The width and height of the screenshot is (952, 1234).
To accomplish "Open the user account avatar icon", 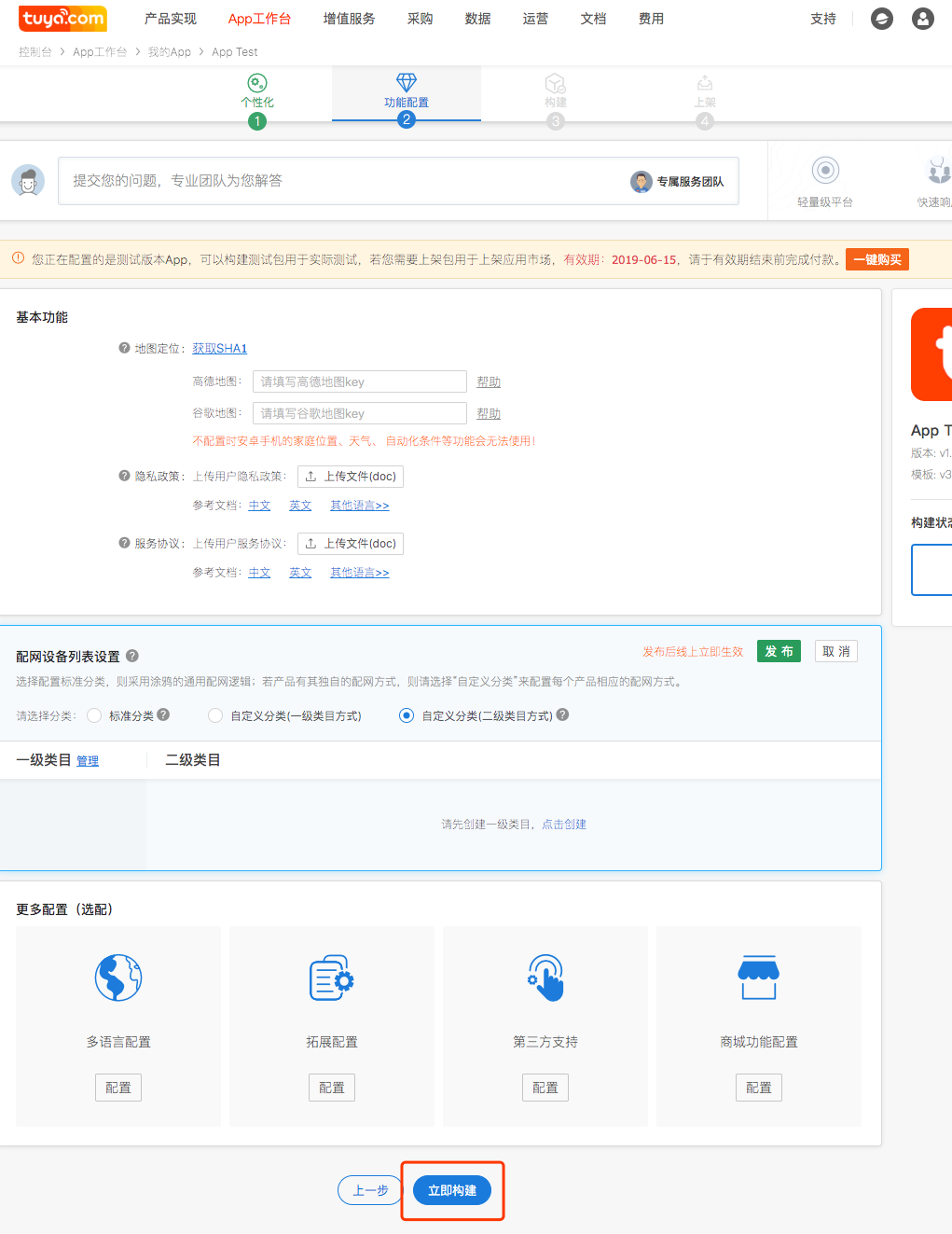I will coord(922,19).
